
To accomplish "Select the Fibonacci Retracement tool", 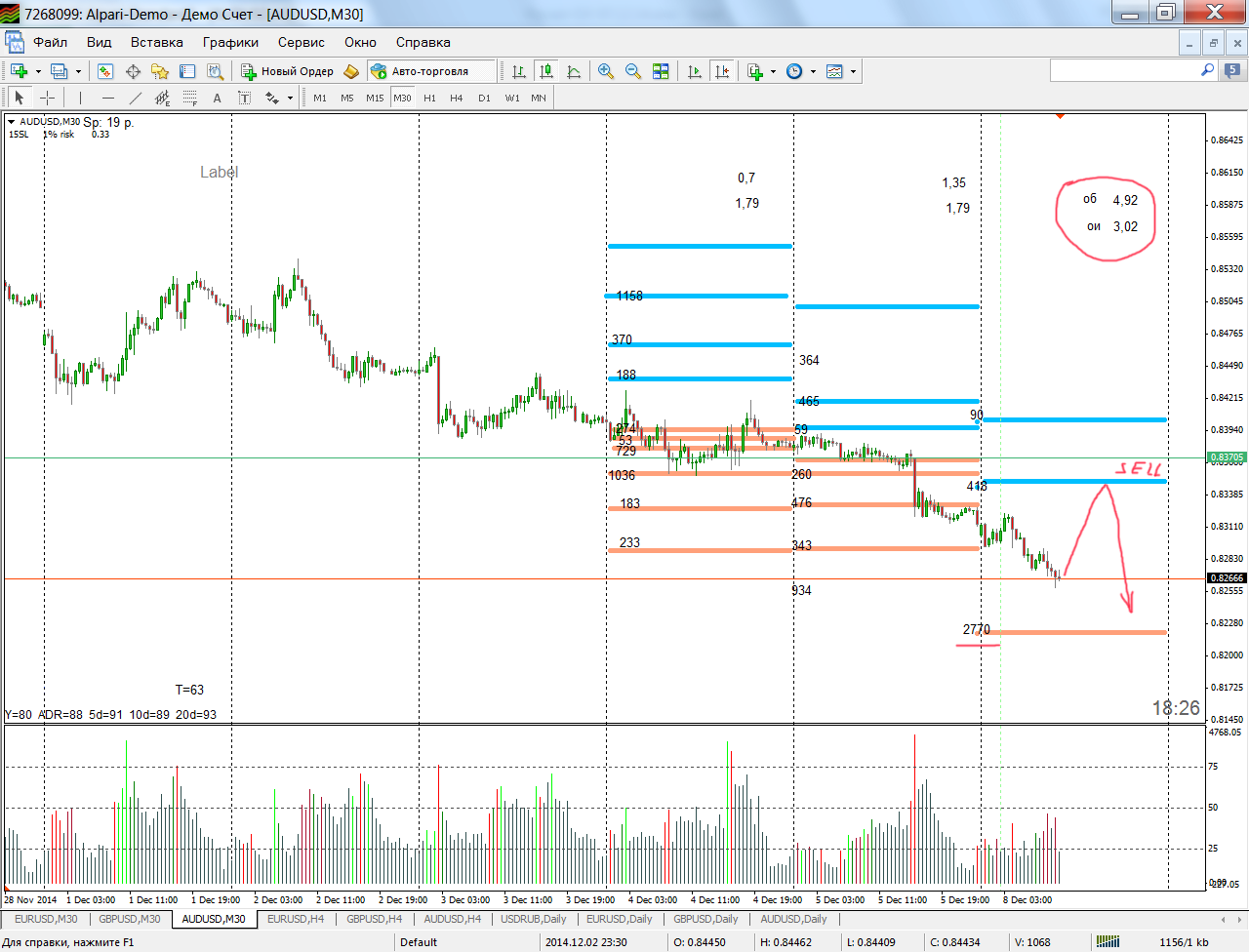I will click(189, 98).
